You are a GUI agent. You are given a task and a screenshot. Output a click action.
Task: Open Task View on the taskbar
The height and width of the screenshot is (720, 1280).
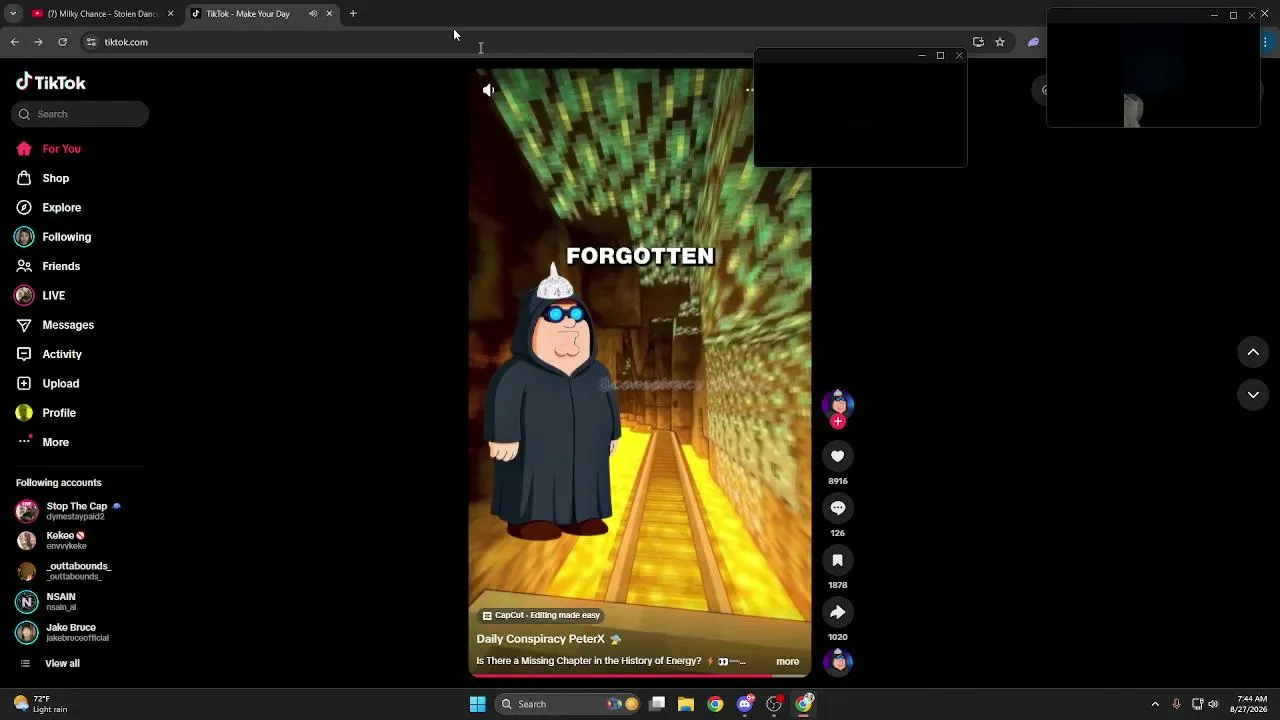[x=657, y=704]
